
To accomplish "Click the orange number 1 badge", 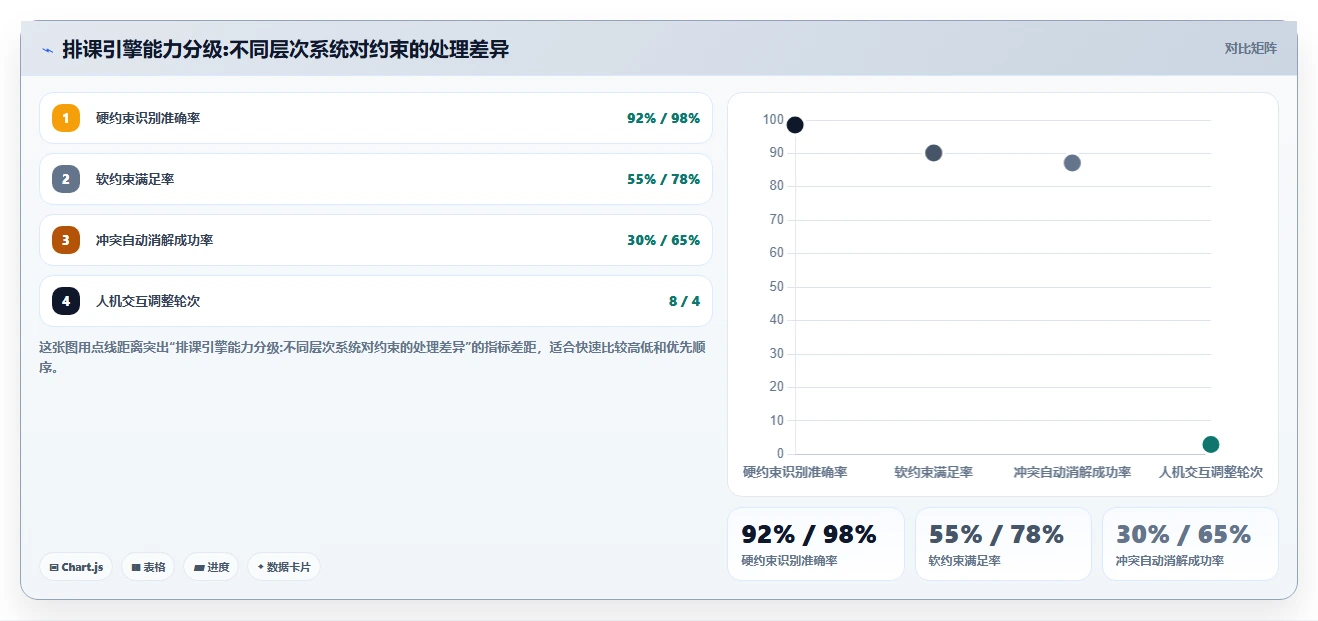I will [66, 118].
